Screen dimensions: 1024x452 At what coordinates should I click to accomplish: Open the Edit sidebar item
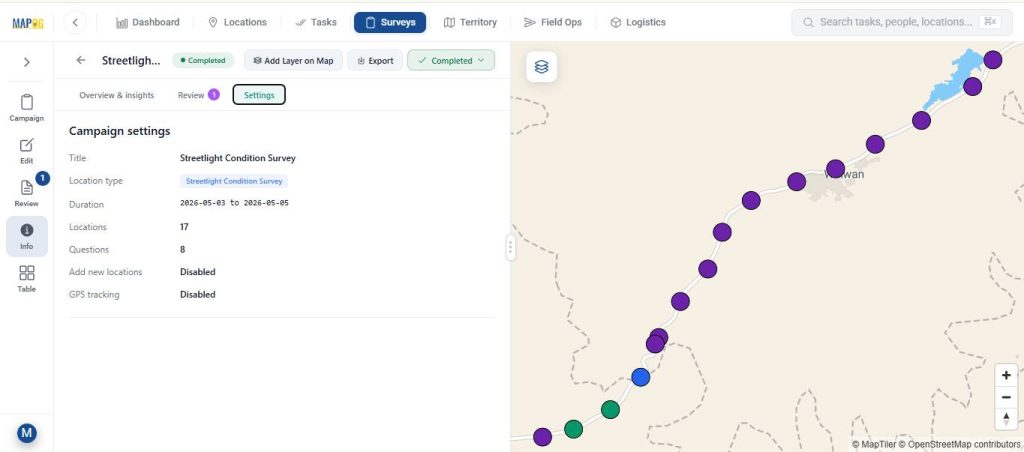pos(27,151)
